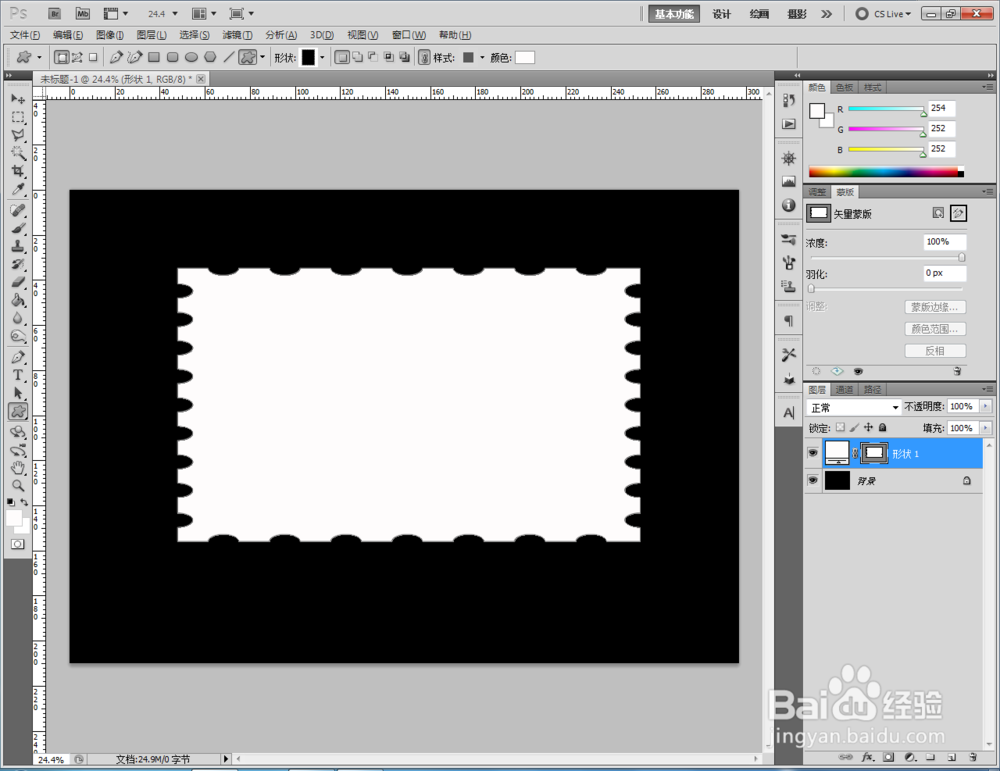Open style picker dropdown 样式

click(x=482, y=57)
